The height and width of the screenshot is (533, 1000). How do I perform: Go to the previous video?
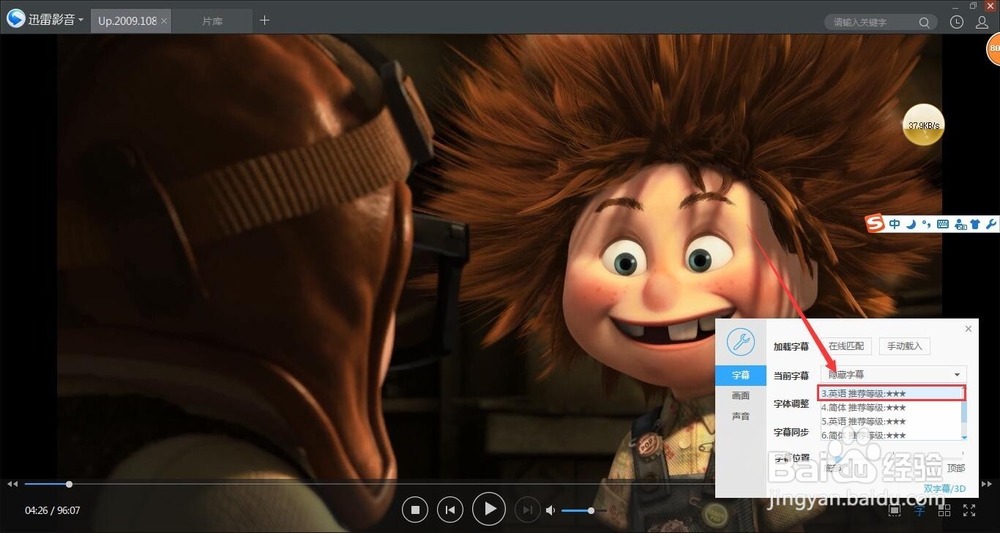450,509
